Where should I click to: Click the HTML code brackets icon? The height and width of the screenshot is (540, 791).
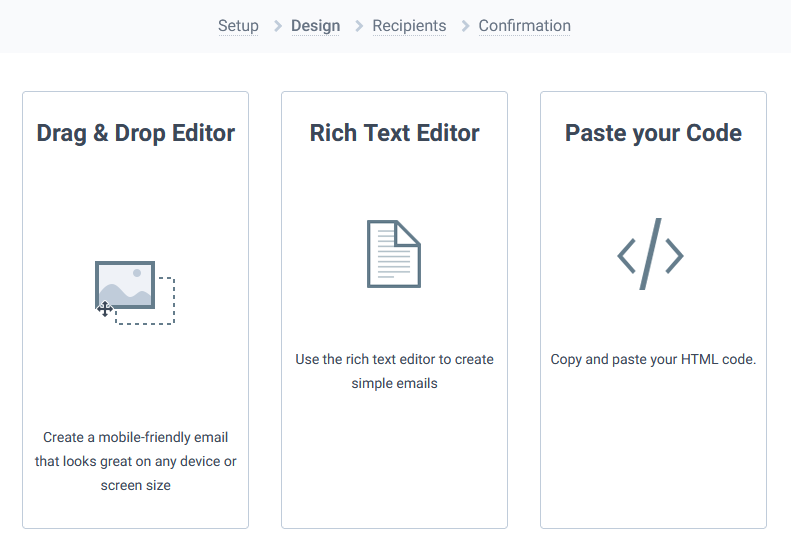(650, 254)
